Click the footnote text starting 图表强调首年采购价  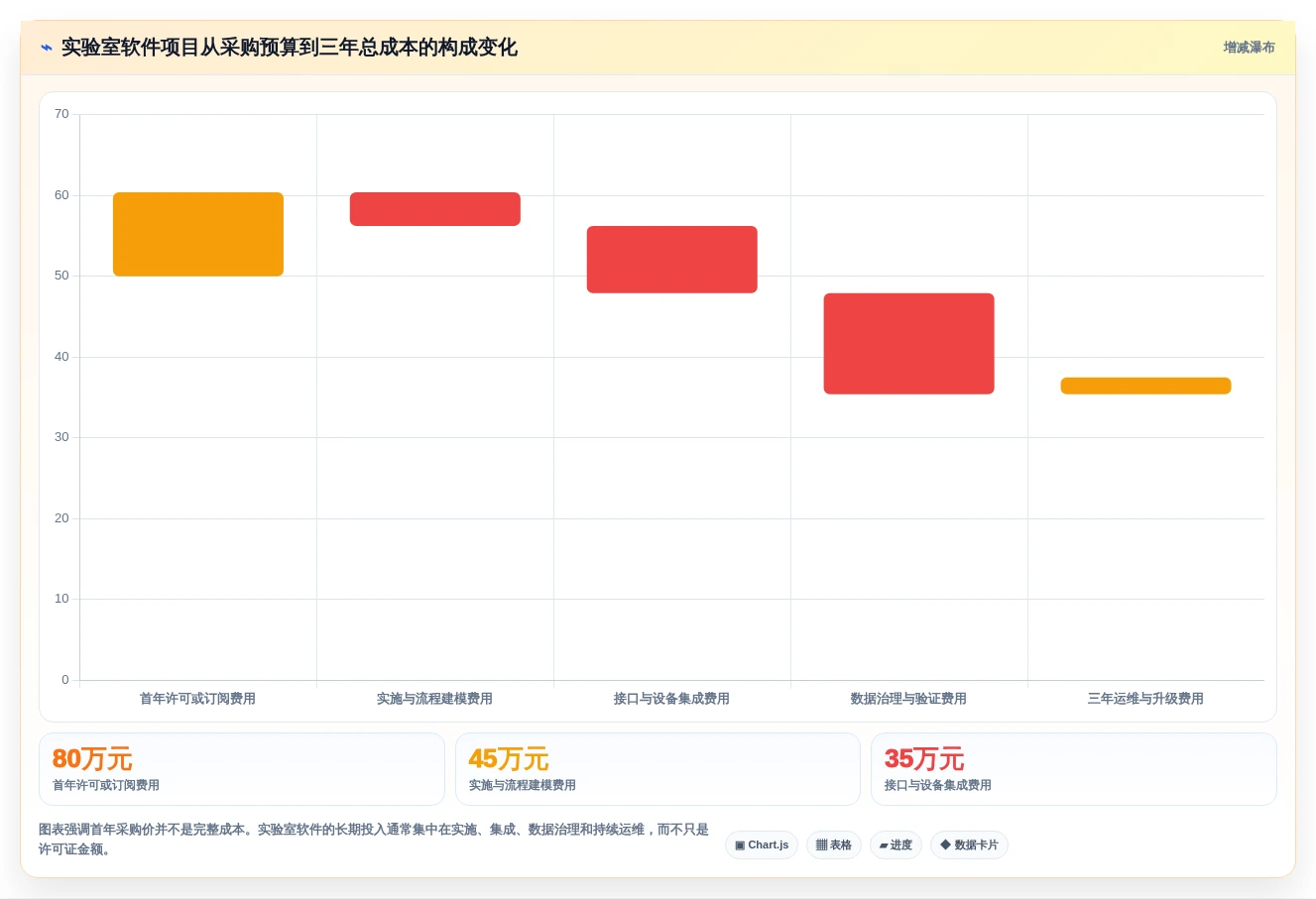(374, 840)
